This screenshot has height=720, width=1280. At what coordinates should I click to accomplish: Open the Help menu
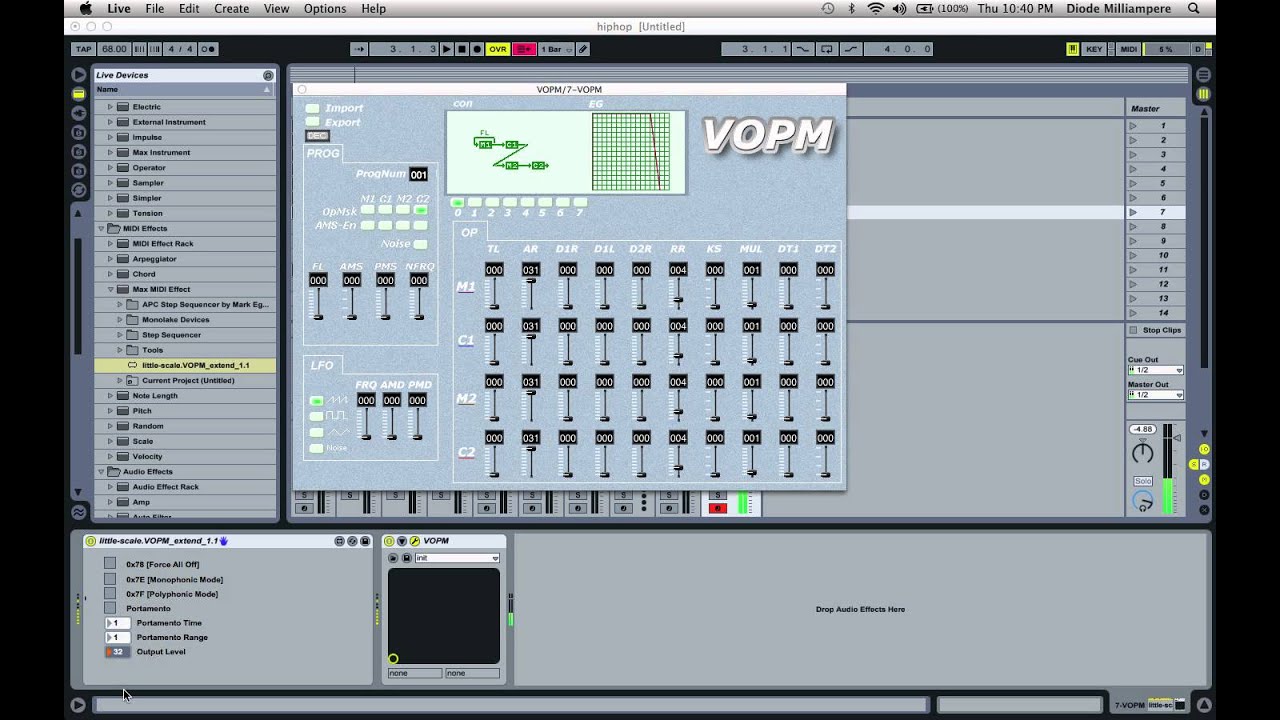(x=373, y=9)
